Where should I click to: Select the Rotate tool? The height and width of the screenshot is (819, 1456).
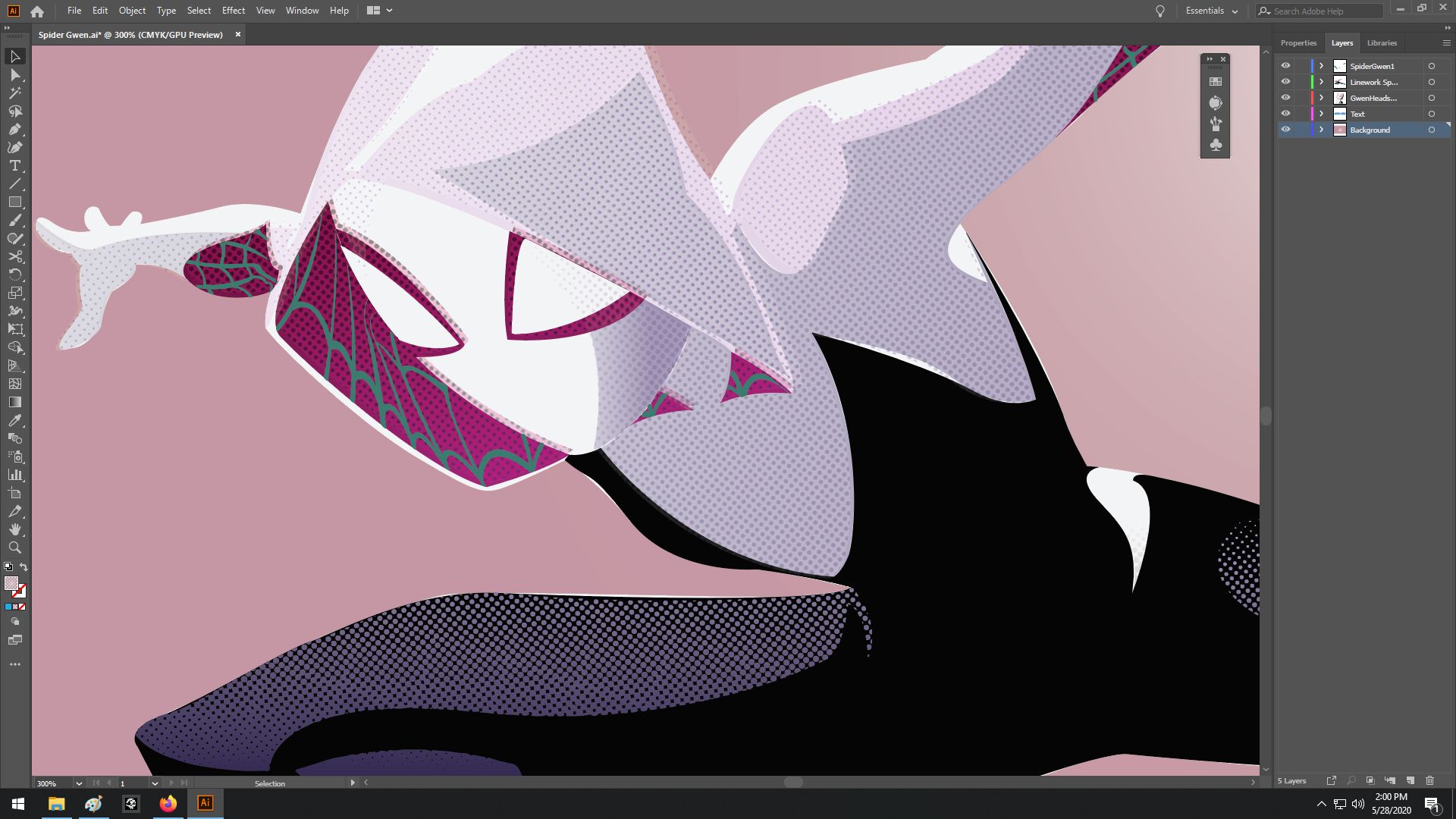15,275
